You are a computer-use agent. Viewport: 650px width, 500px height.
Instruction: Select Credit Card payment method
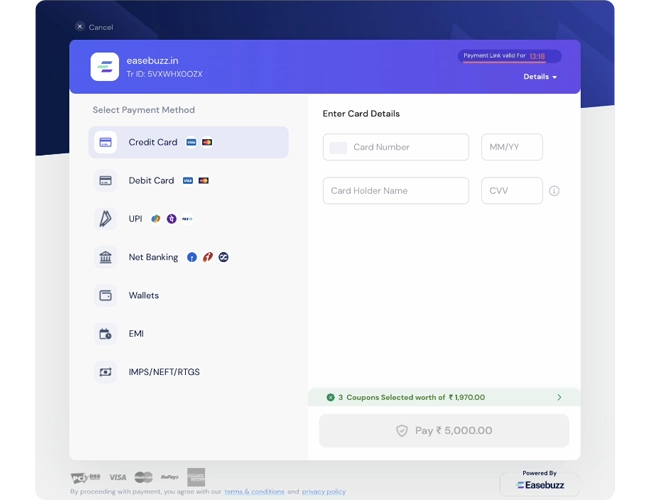click(x=189, y=142)
